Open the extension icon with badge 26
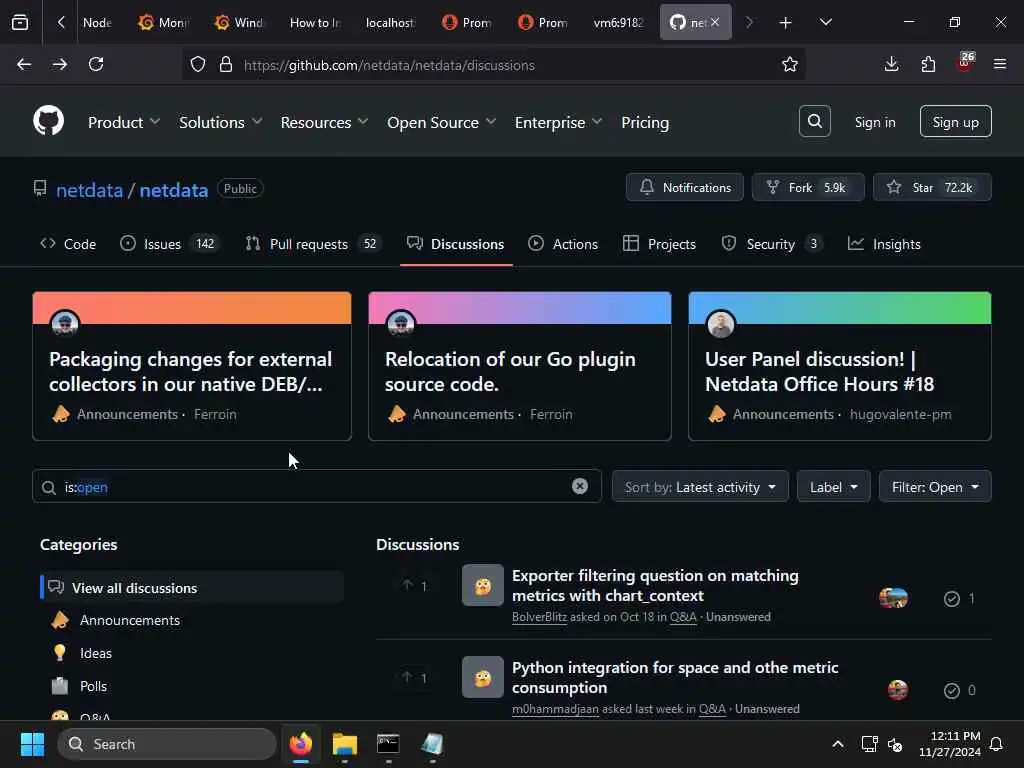1024x768 pixels. tap(965, 63)
